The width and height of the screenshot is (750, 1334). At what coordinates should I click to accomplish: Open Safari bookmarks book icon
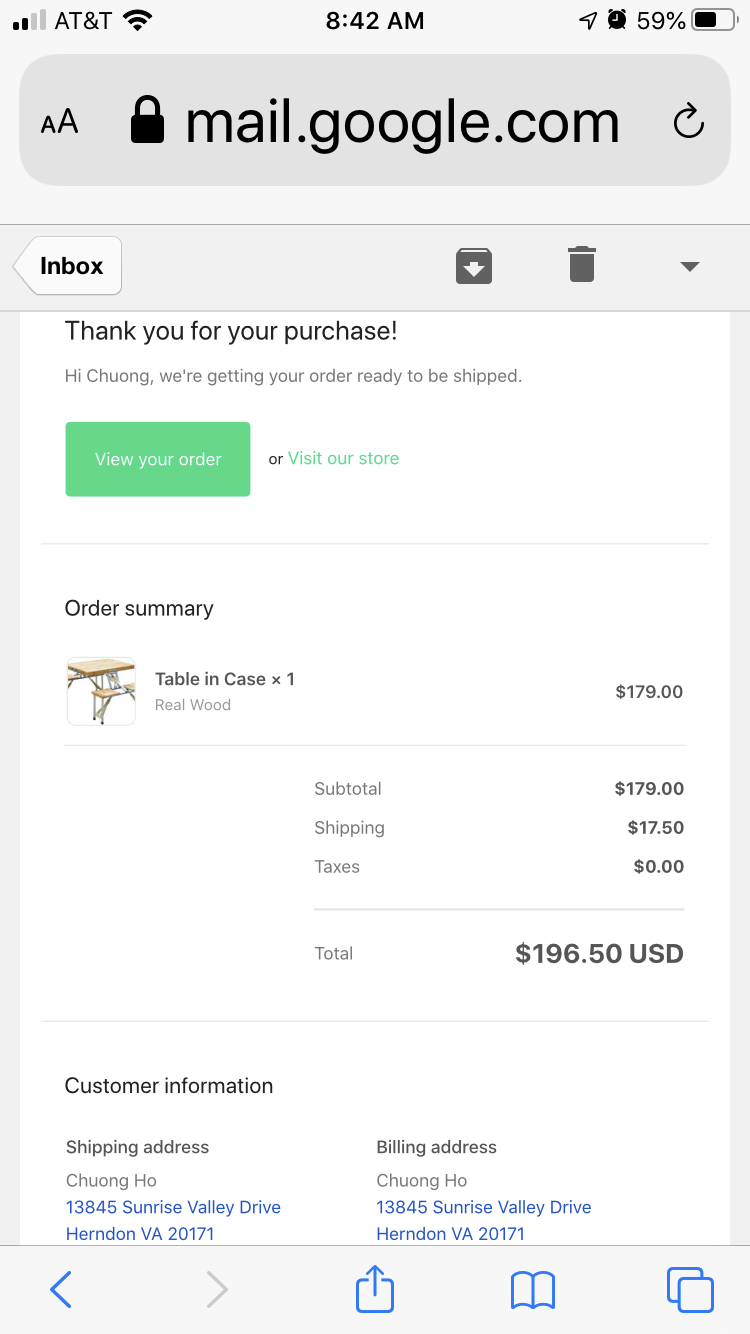pos(533,1290)
